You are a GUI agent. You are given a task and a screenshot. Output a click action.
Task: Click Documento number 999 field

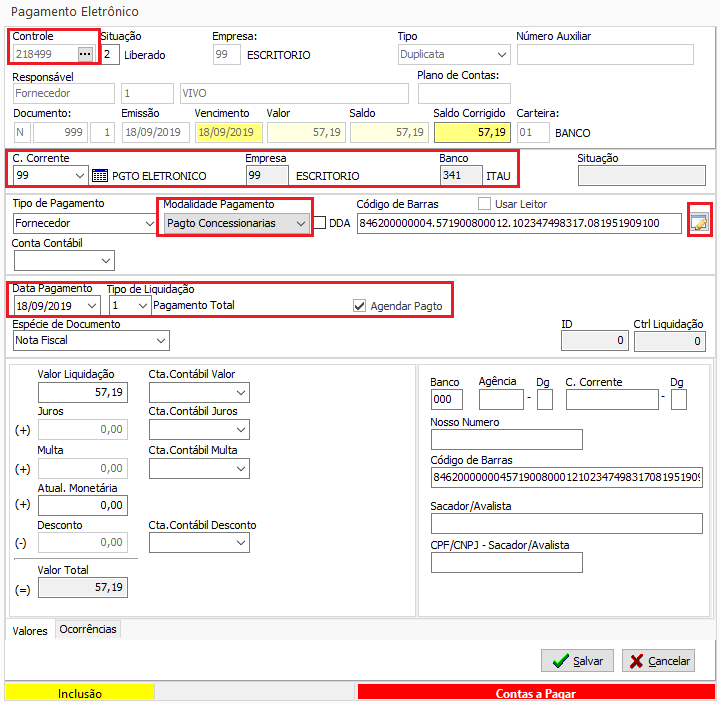[60, 132]
